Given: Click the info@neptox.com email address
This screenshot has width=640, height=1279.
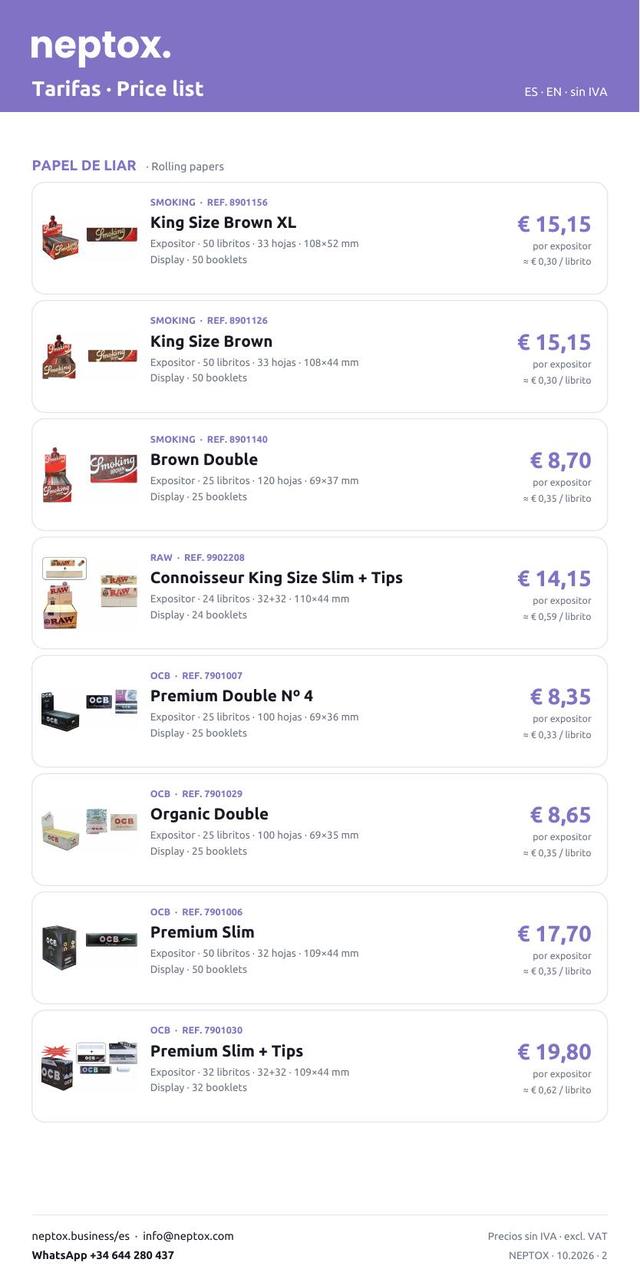Looking at the screenshot, I should 188,1236.
